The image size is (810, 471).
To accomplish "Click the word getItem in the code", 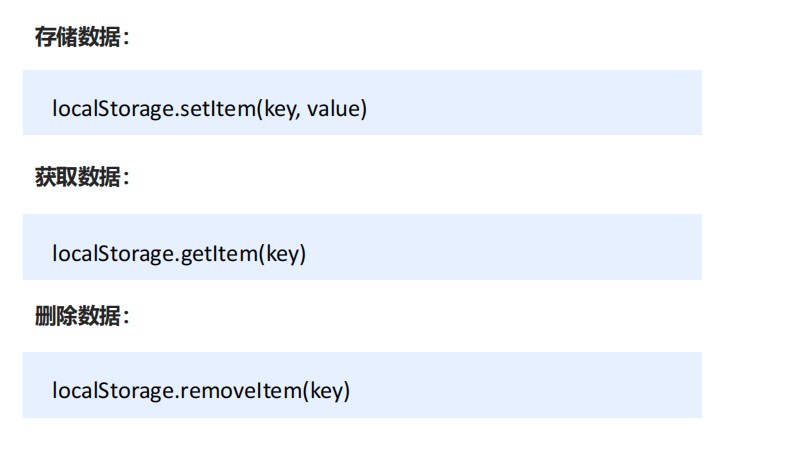I will coord(218,254).
